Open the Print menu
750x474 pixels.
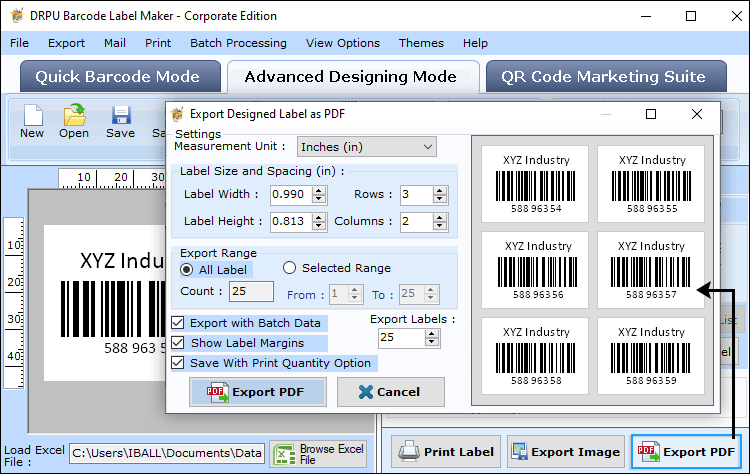click(158, 43)
